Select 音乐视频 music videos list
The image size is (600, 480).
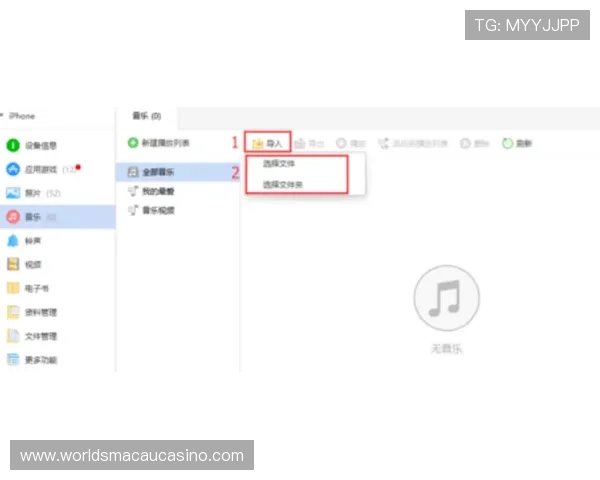click(x=151, y=210)
